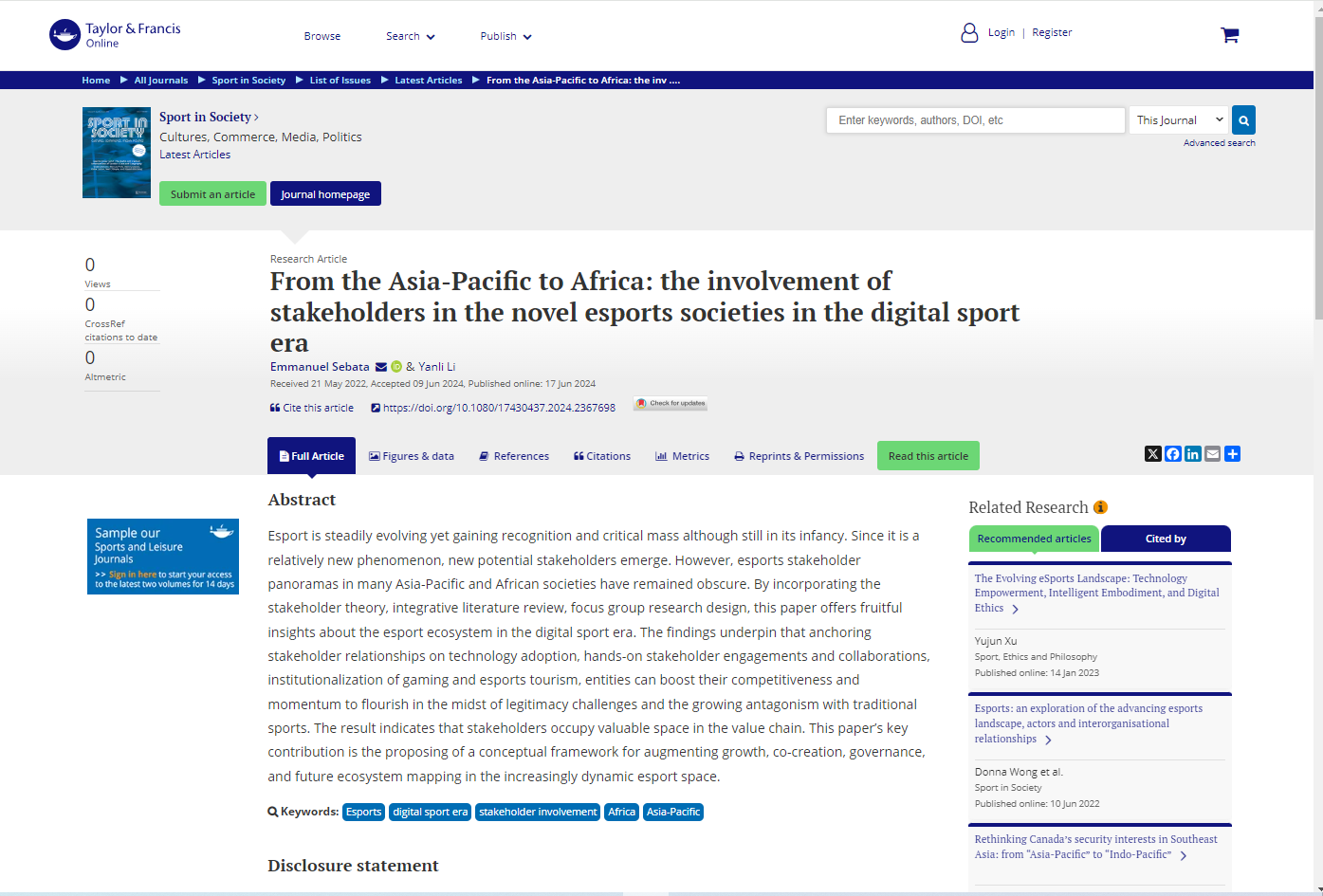Open the This Journal scope dropdown
The width and height of the screenshot is (1323, 896).
click(1178, 120)
